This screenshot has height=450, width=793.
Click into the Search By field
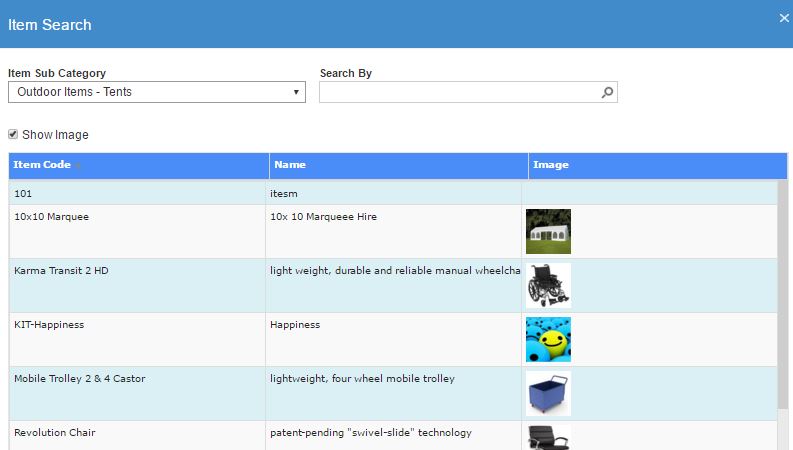[460, 92]
